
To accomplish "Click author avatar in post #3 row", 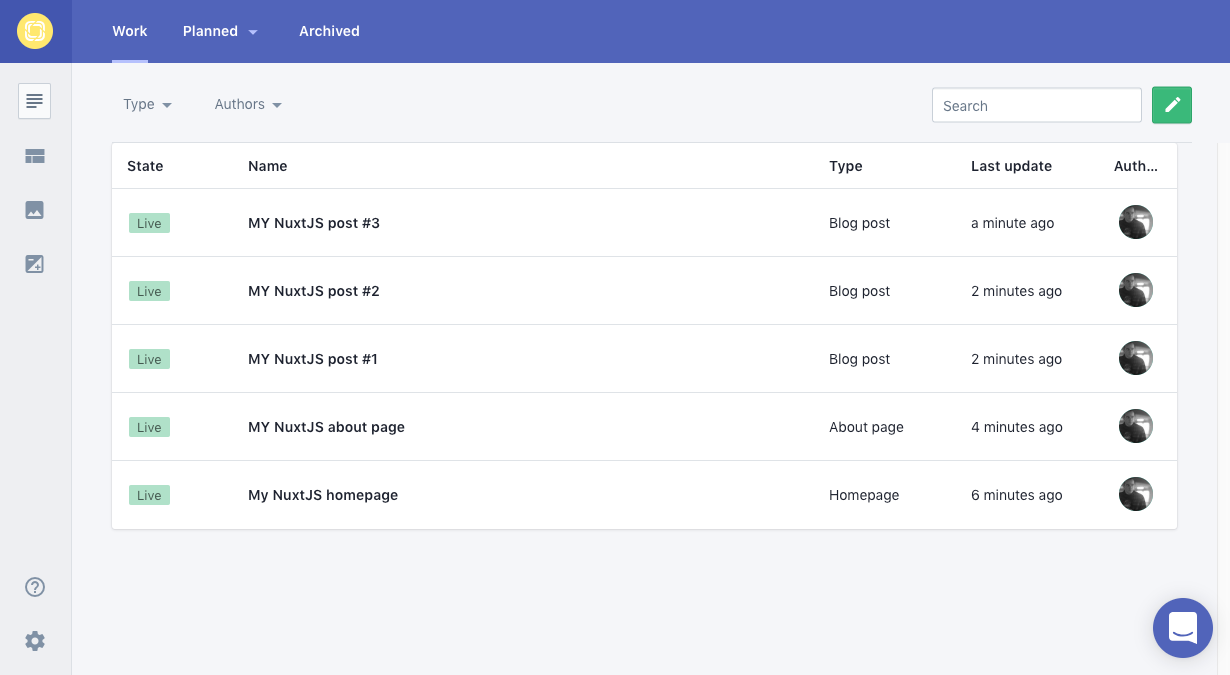I will (x=1136, y=222).
